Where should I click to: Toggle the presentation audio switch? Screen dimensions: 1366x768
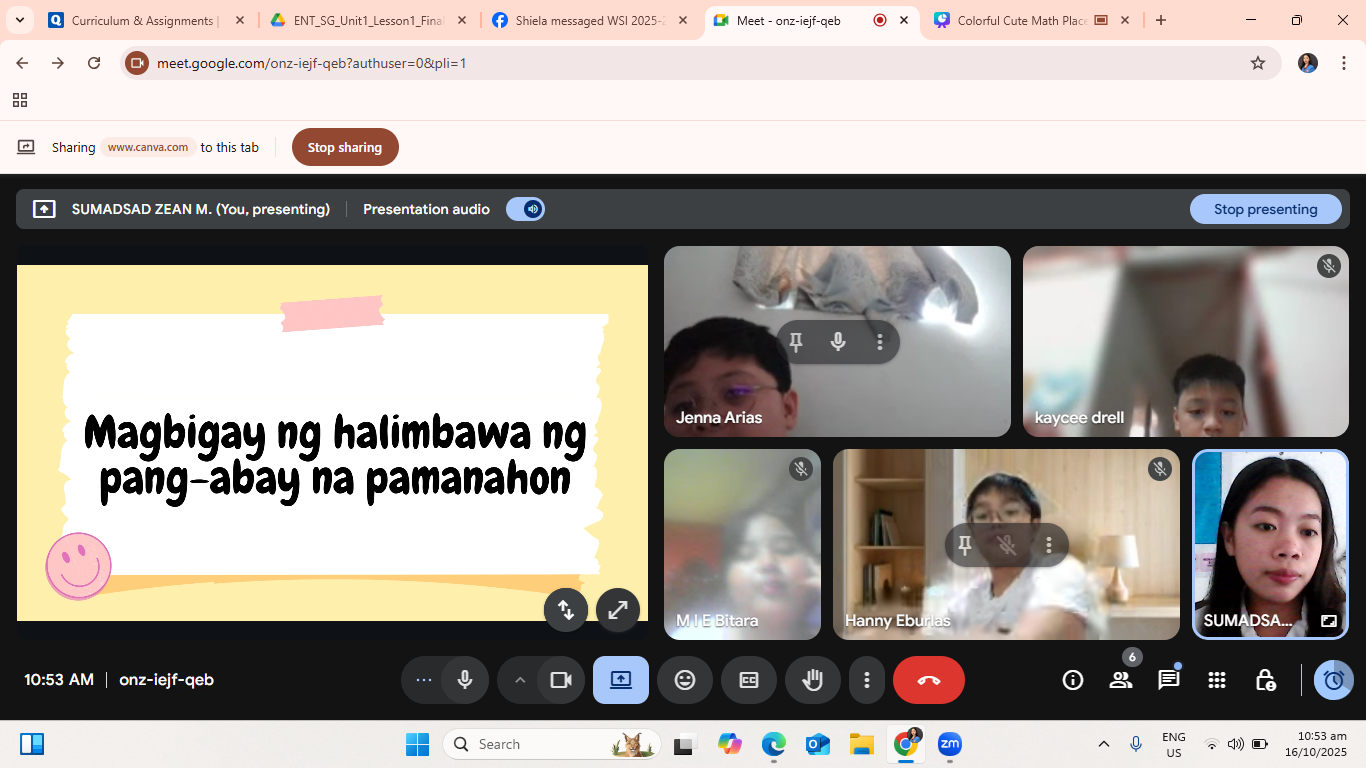[x=525, y=209]
